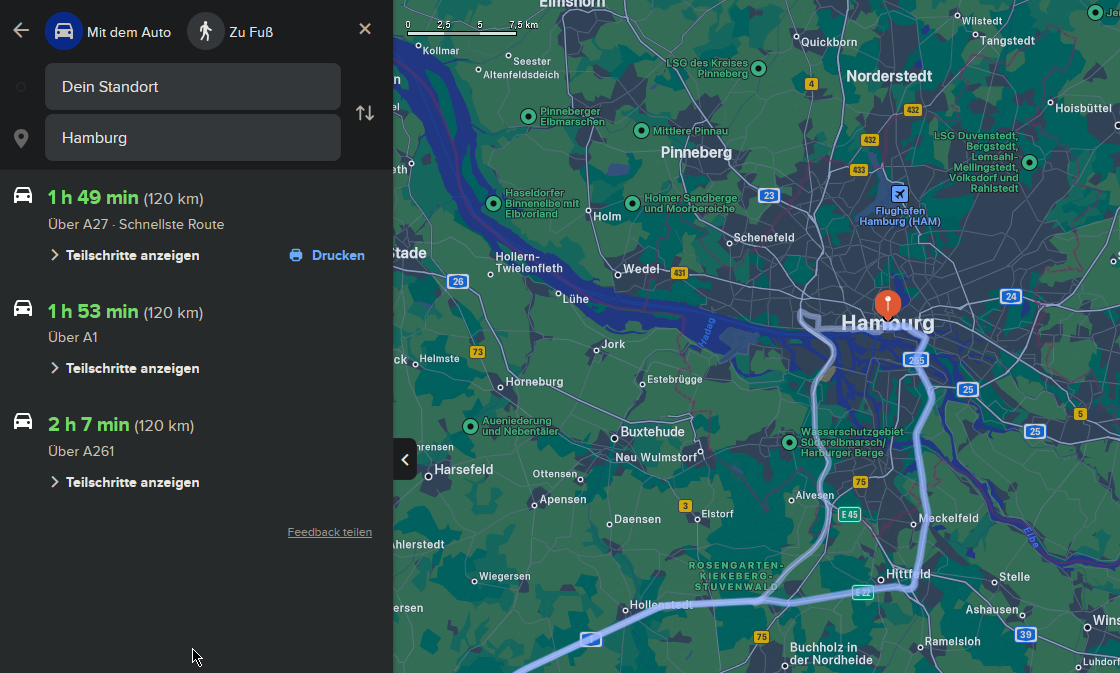Expand Teilschritte anzeigen for A261 route

[x=125, y=482]
